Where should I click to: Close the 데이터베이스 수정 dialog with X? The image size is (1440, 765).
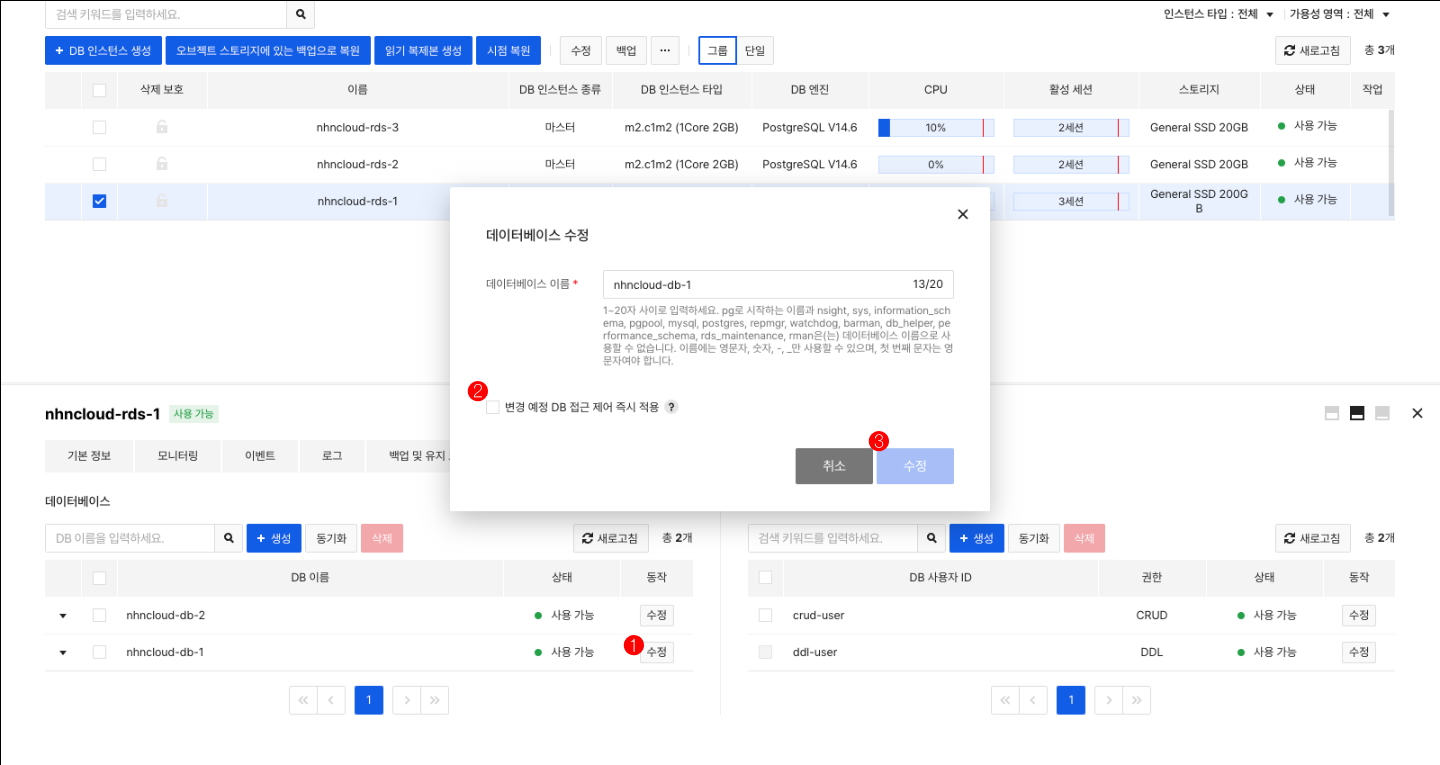coord(963,214)
